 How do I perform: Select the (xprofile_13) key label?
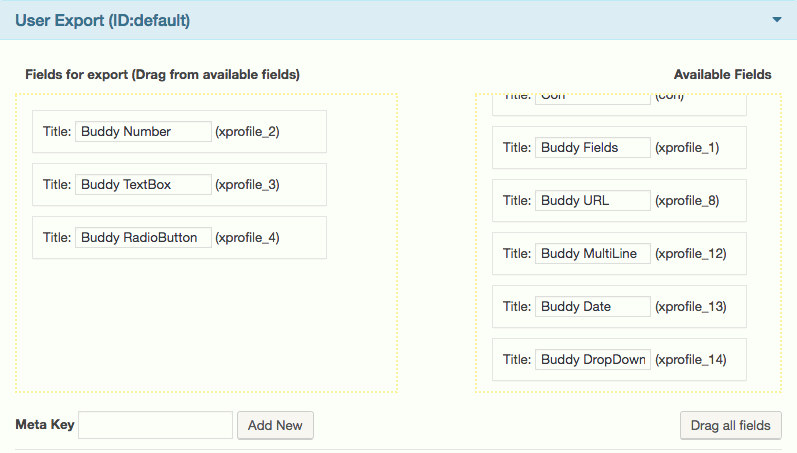point(691,307)
